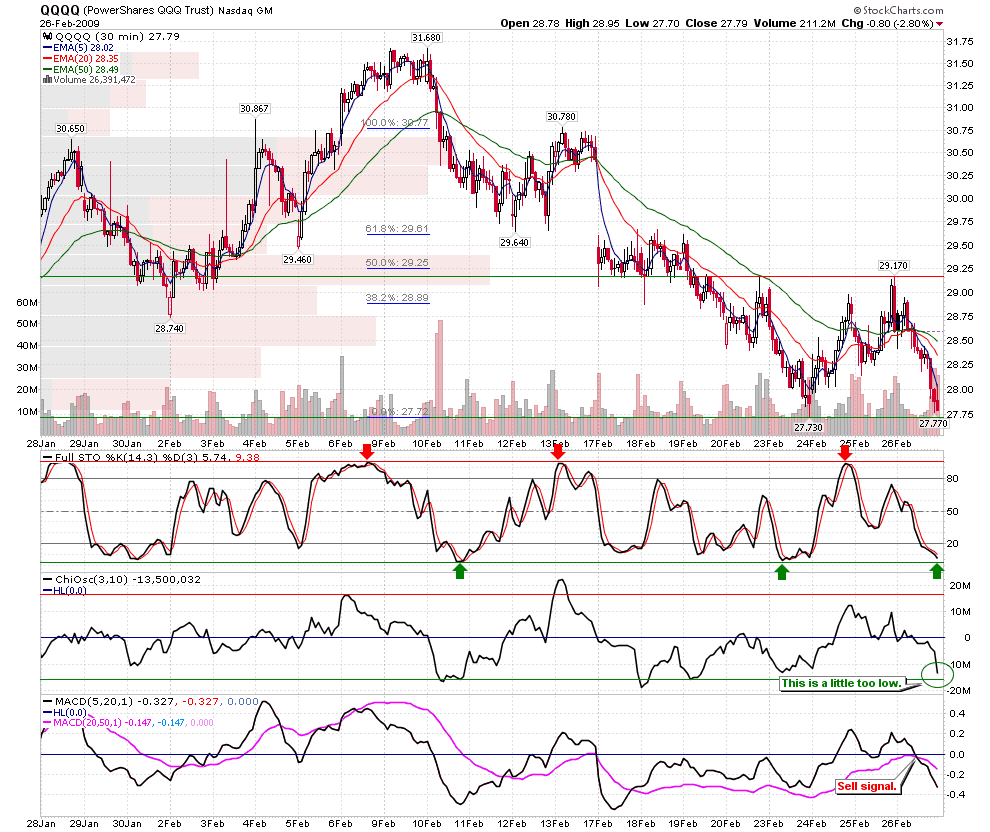Image resolution: width=990 pixels, height=832 pixels.
Task: Click the 100.0%: 30.77 Fibonacci label
Action: pyautogui.click(x=395, y=122)
